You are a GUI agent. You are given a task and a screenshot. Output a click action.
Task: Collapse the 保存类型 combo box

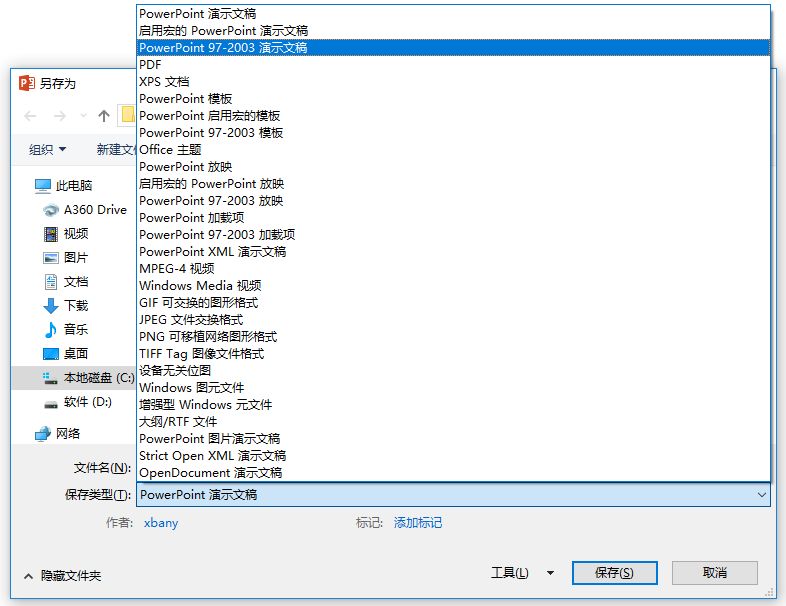453,495
